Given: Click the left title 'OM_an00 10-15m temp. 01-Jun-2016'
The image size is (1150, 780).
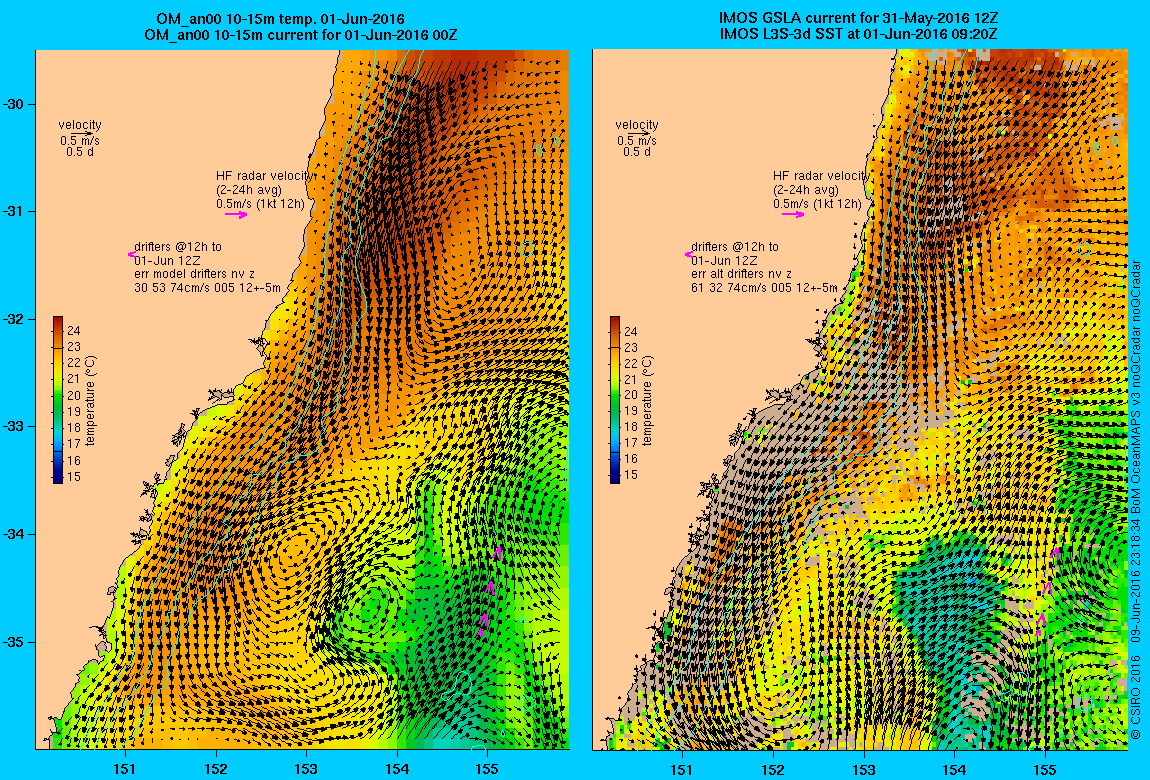Looking at the screenshot, I should [x=280, y=19].
